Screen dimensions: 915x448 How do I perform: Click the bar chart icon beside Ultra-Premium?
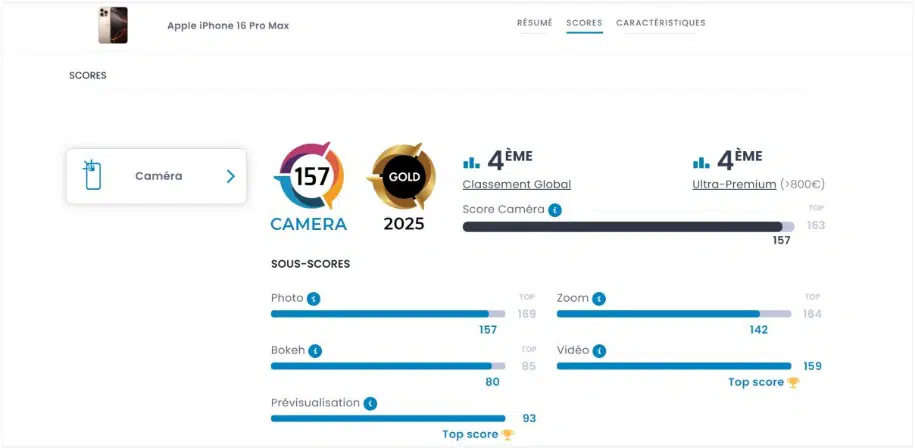701,163
